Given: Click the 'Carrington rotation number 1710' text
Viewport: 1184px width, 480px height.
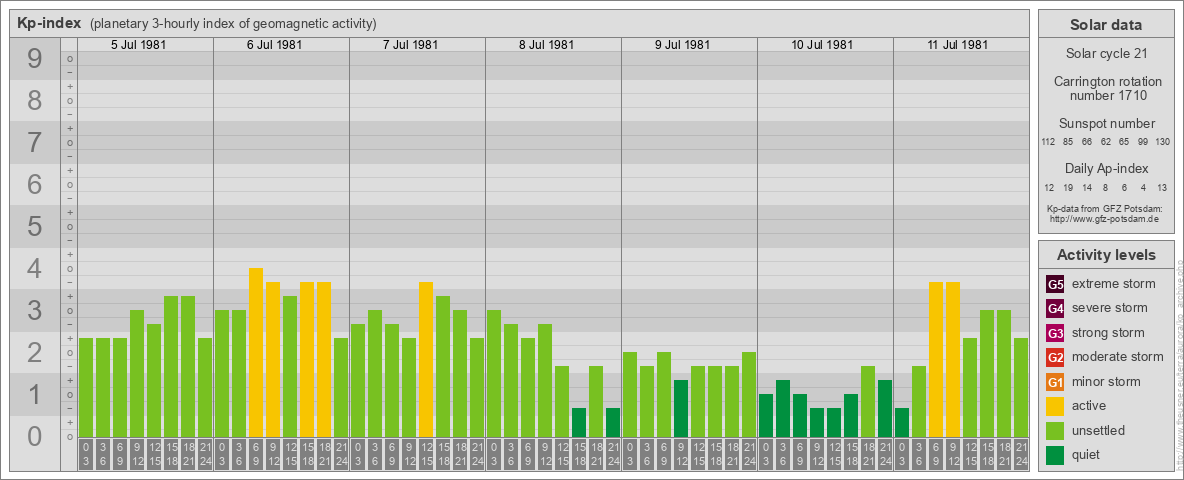Looking at the screenshot, I should point(1108,88).
